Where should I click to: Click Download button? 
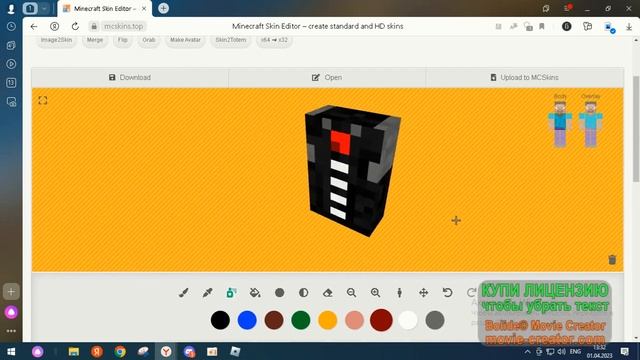point(130,78)
